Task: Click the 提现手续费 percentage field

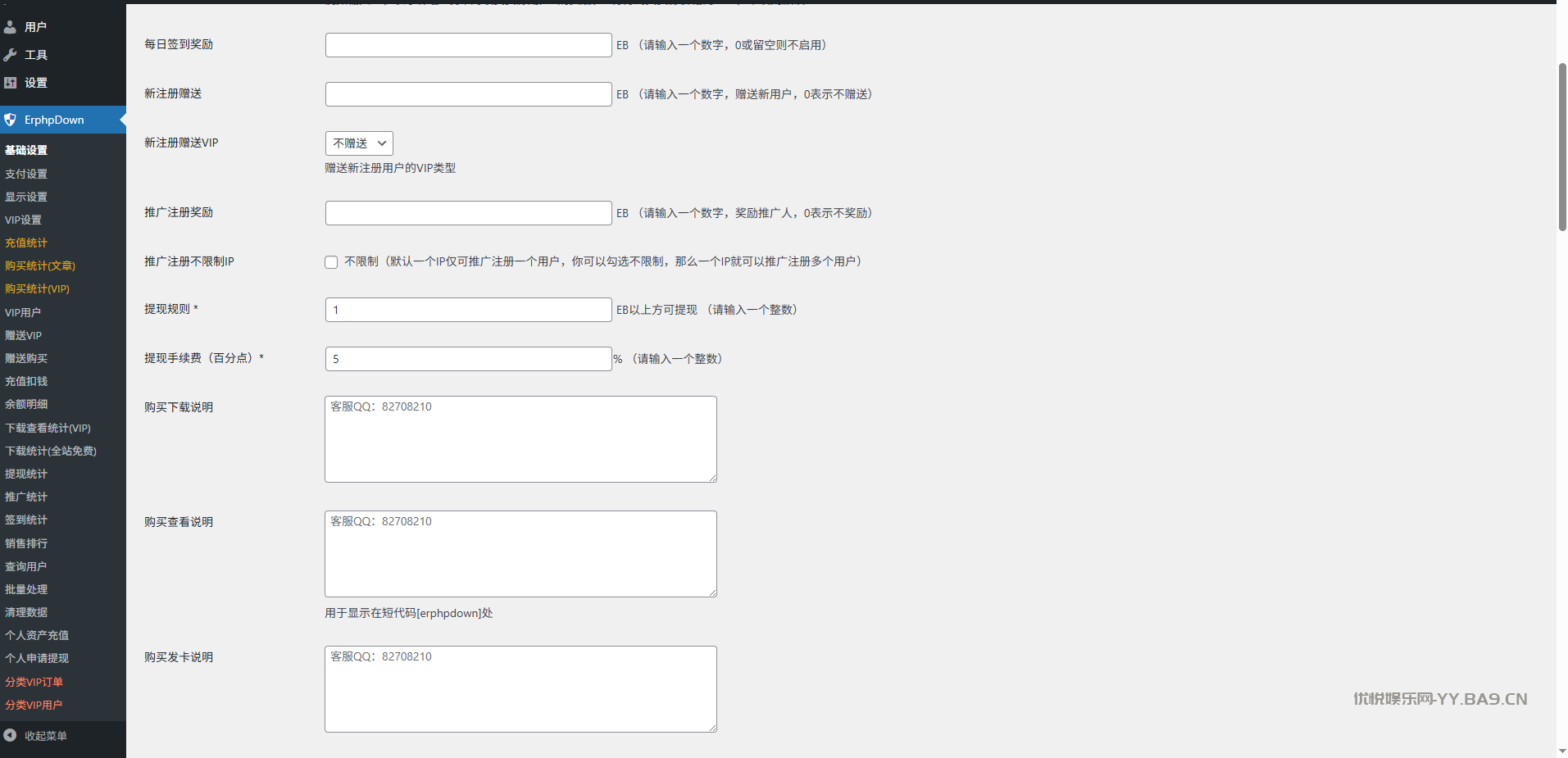Action: click(x=468, y=359)
